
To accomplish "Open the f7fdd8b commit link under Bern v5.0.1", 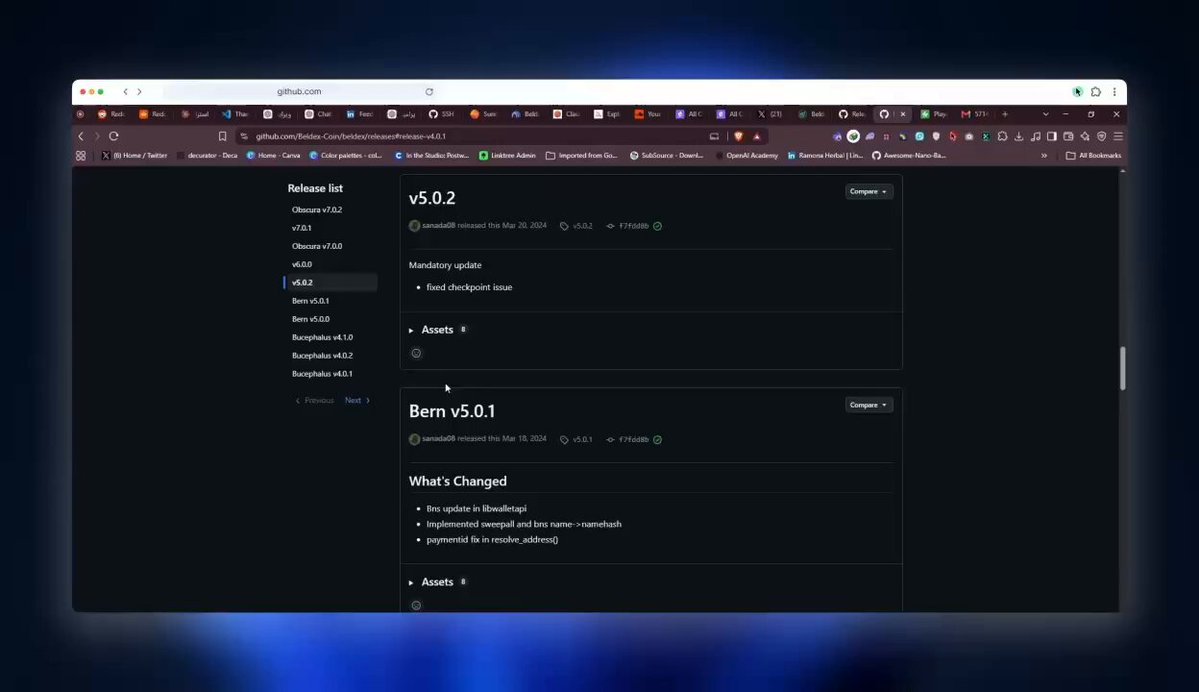I will (x=633, y=440).
